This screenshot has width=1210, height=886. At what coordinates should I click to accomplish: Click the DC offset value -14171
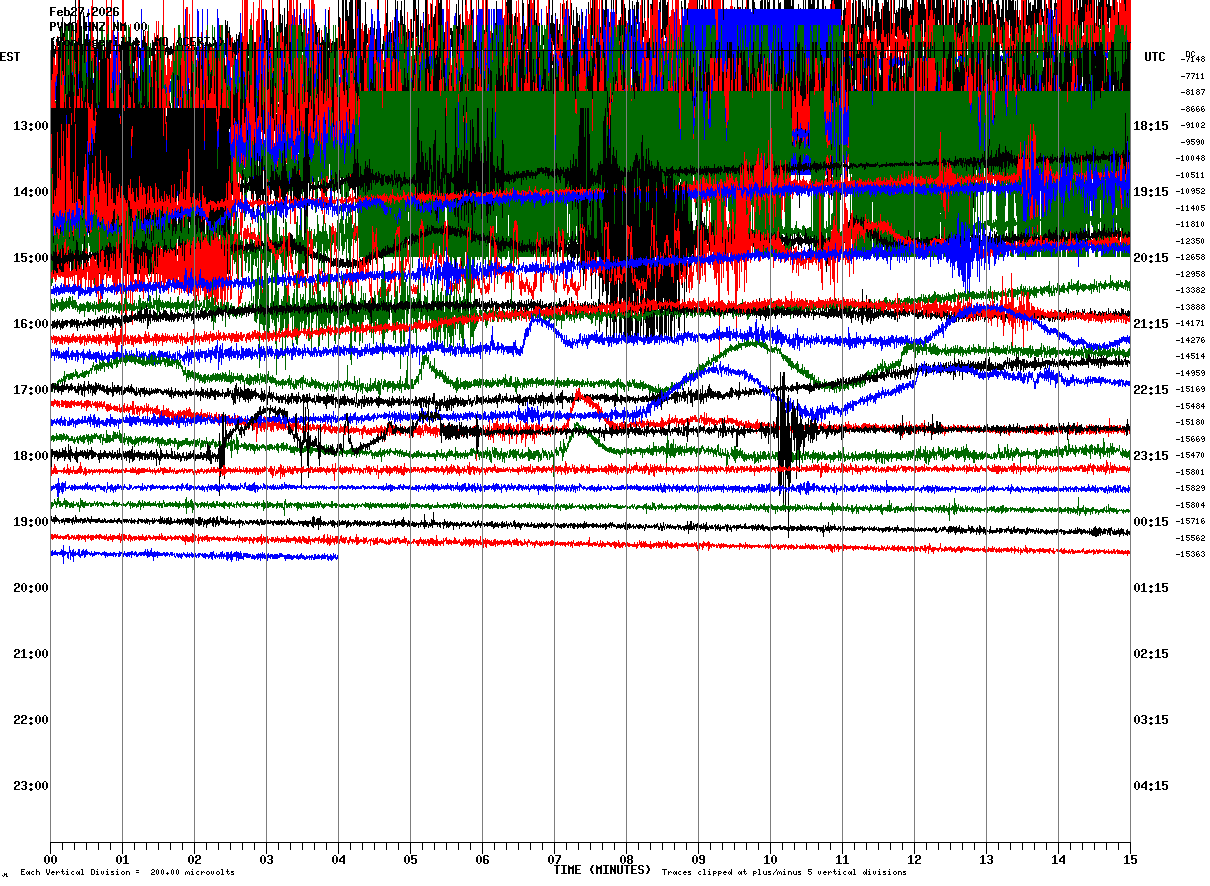point(1190,324)
